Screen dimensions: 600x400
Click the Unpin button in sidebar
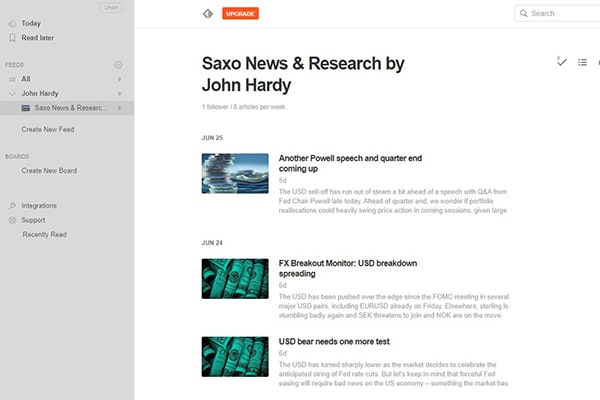(x=111, y=8)
